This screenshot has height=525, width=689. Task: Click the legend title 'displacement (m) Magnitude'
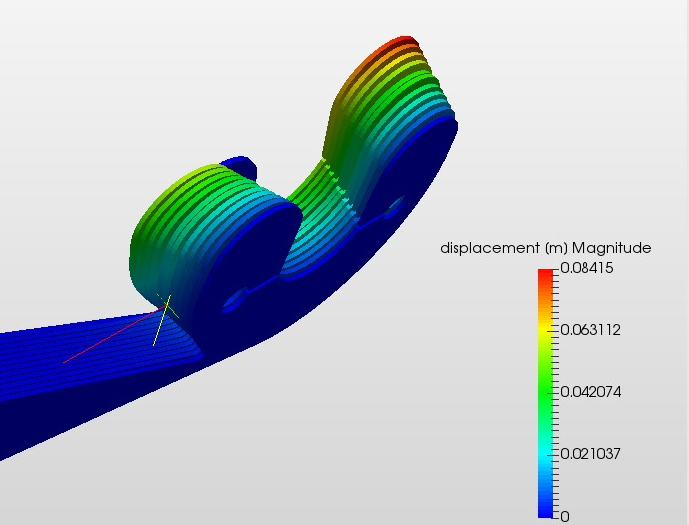tap(545, 248)
